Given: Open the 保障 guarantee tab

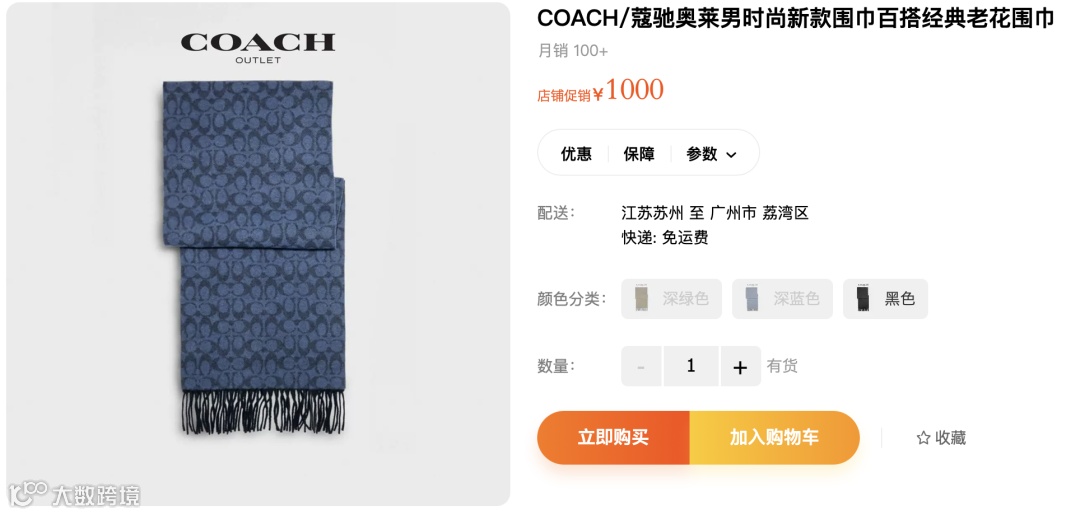Looking at the screenshot, I should click(x=638, y=154).
